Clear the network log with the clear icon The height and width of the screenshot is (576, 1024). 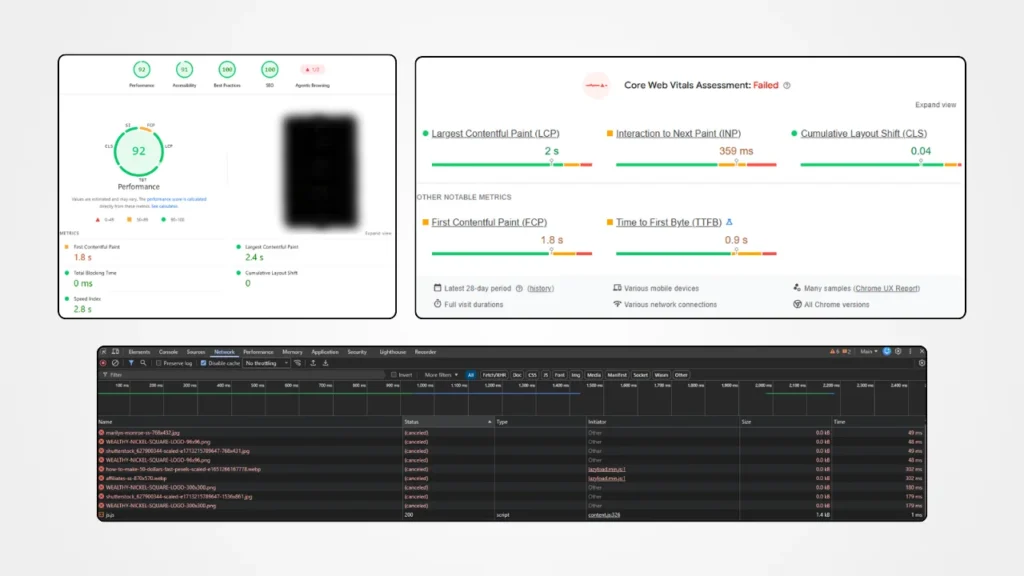point(116,363)
